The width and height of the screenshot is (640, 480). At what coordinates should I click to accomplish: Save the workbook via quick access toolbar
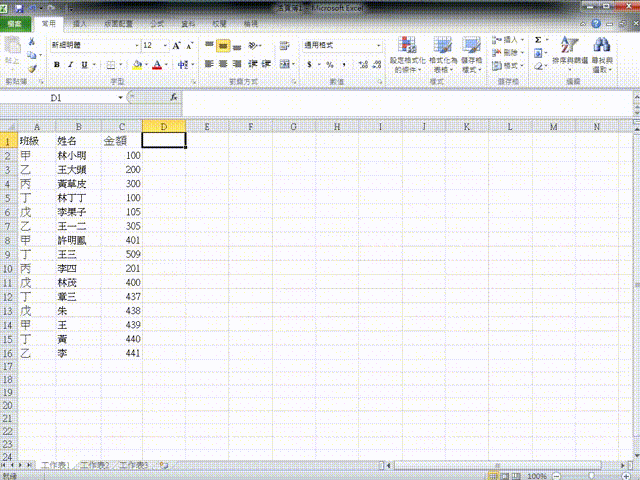coord(19,8)
